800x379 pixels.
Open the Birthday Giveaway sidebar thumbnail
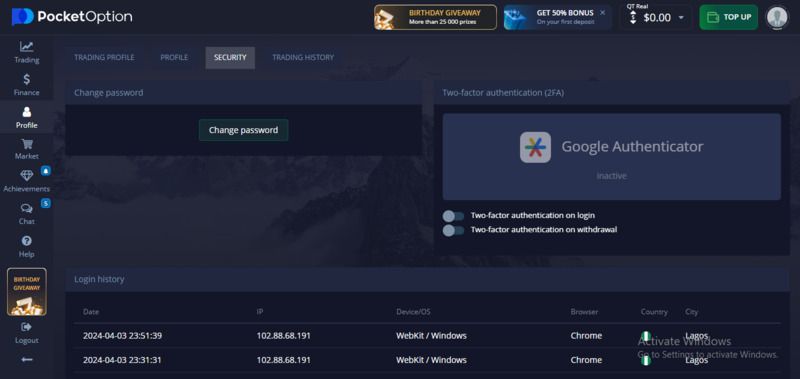pyautogui.click(x=27, y=292)
